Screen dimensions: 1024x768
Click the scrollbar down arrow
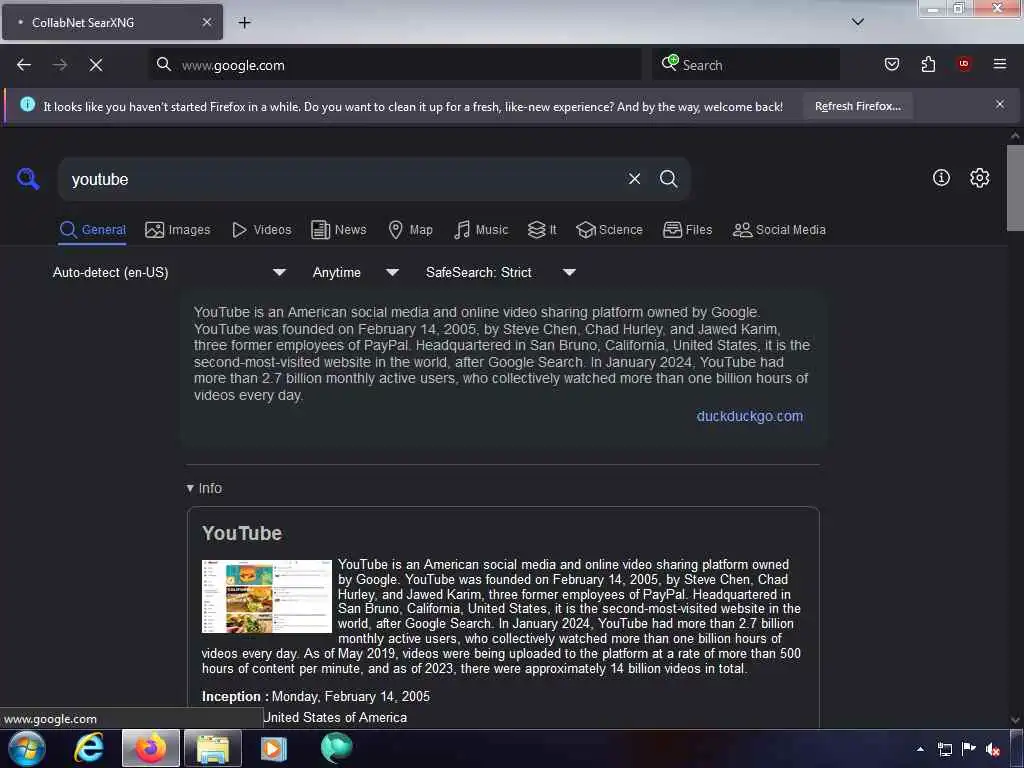click(x=1015, y=720)
